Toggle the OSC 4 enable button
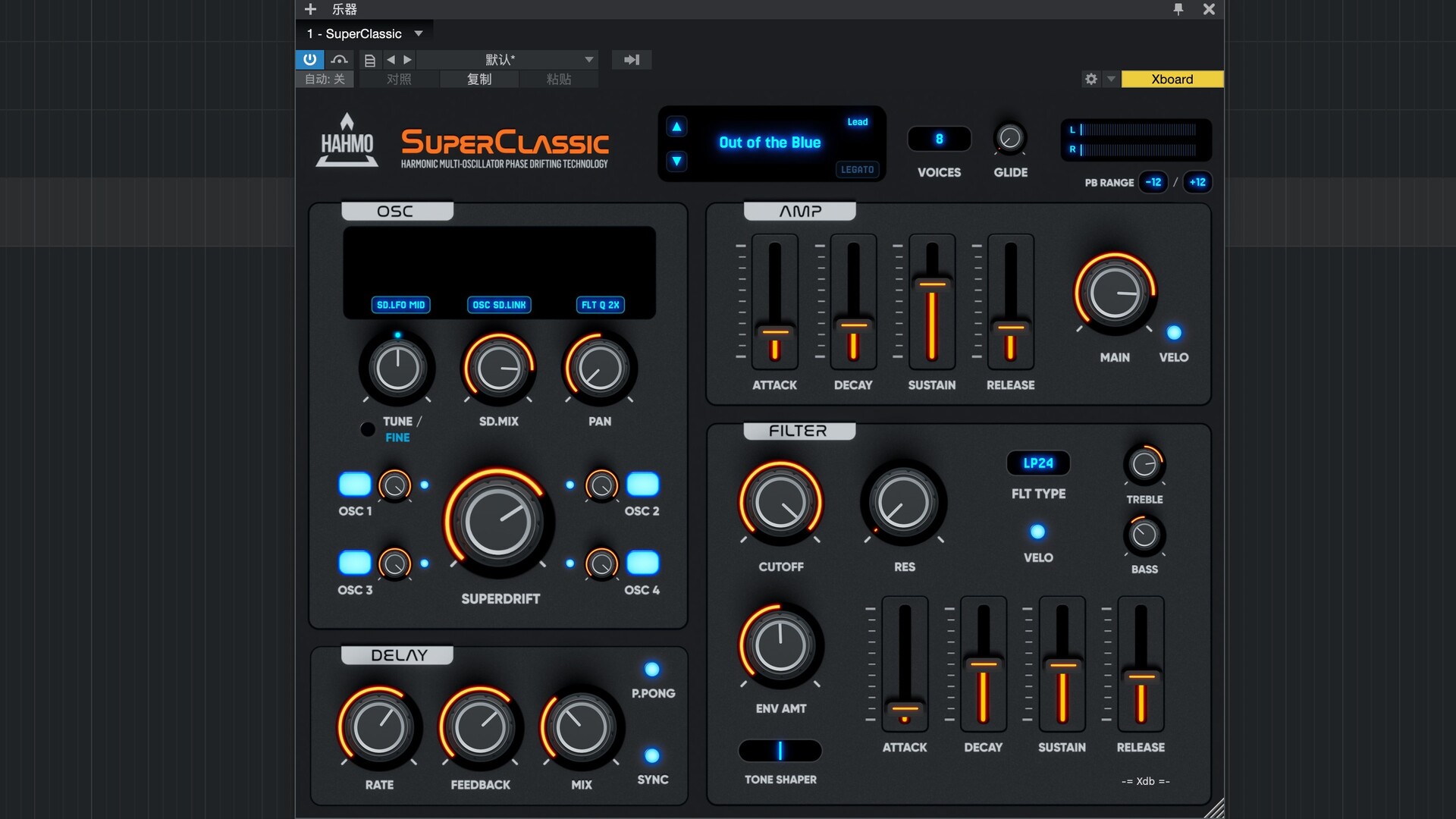This screenshot has width=1456, height=819. pyautogui.click(x=642, y=563)
